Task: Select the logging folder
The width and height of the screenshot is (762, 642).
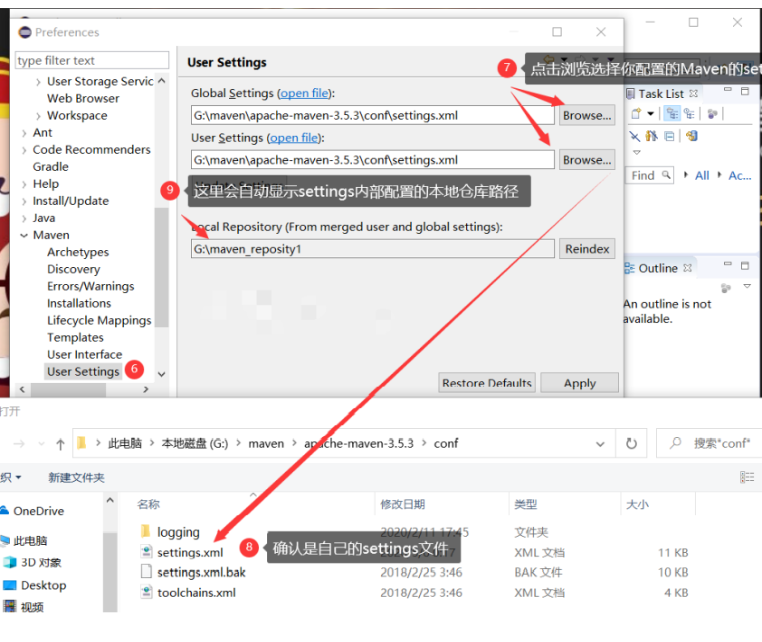Action: coord(178,532)
